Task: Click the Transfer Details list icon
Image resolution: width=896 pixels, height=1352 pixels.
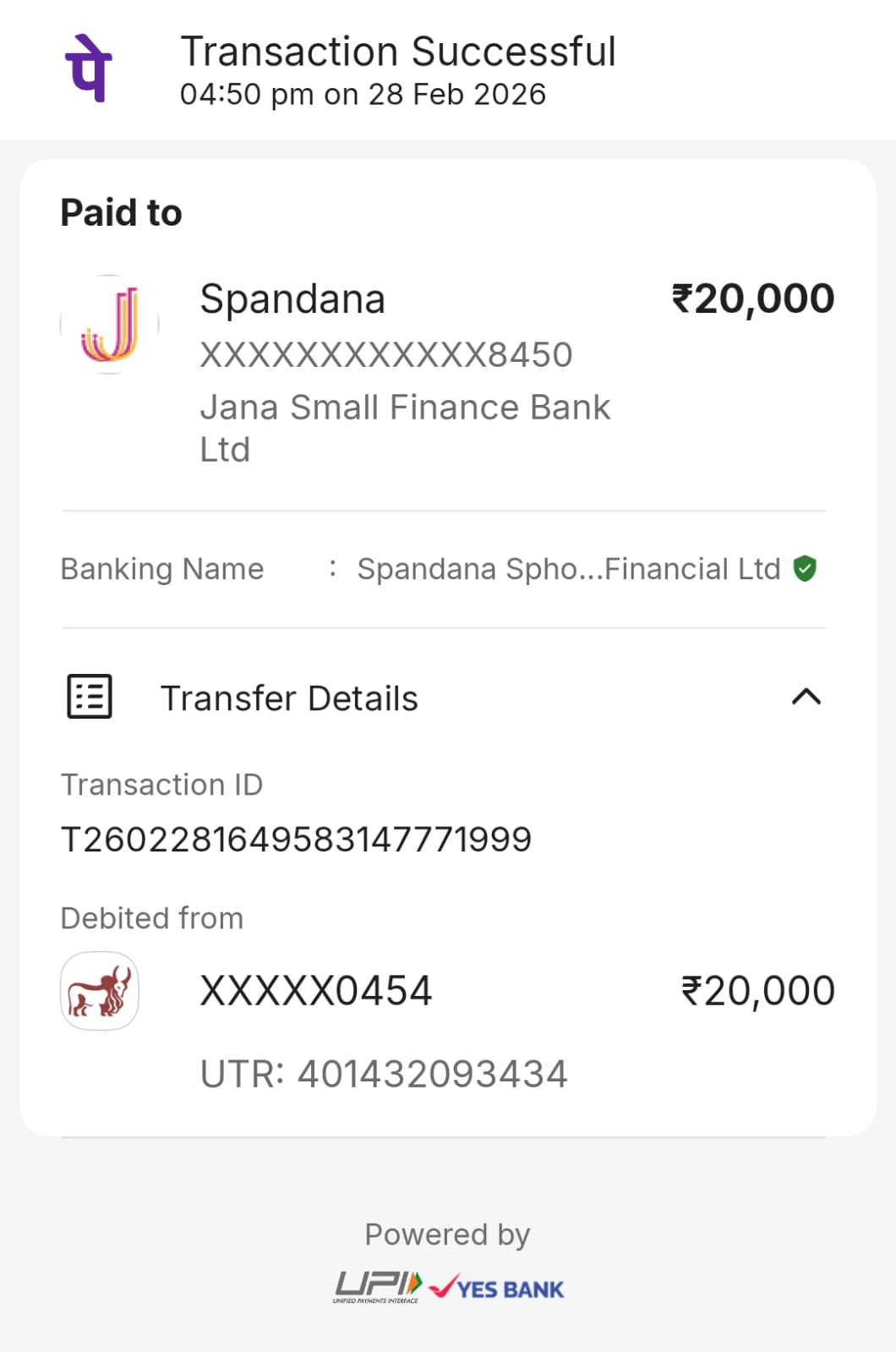Action: [x=90, y=697]
